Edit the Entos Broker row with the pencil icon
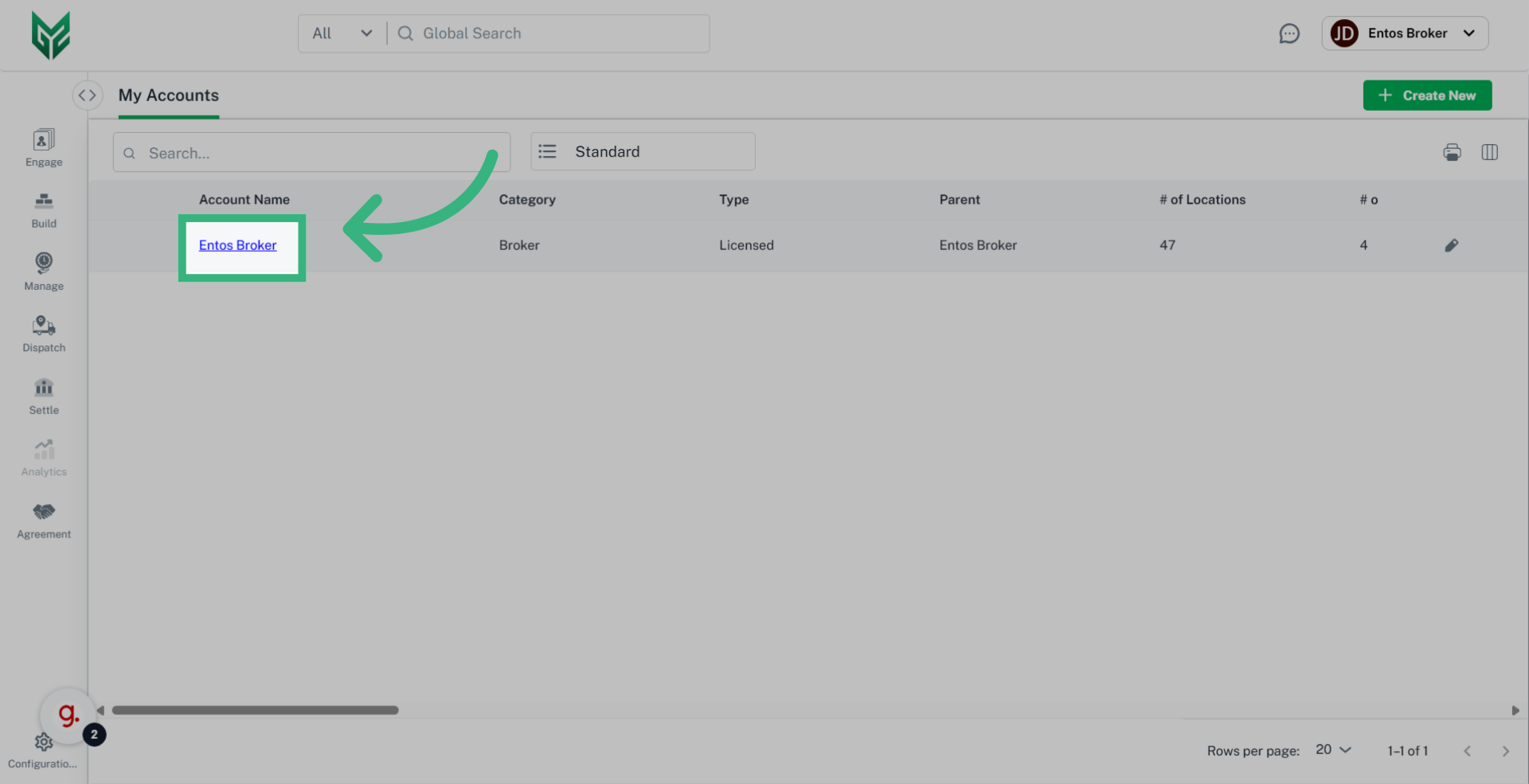This screenshot has width=1529, height=784. (1451, 245)
